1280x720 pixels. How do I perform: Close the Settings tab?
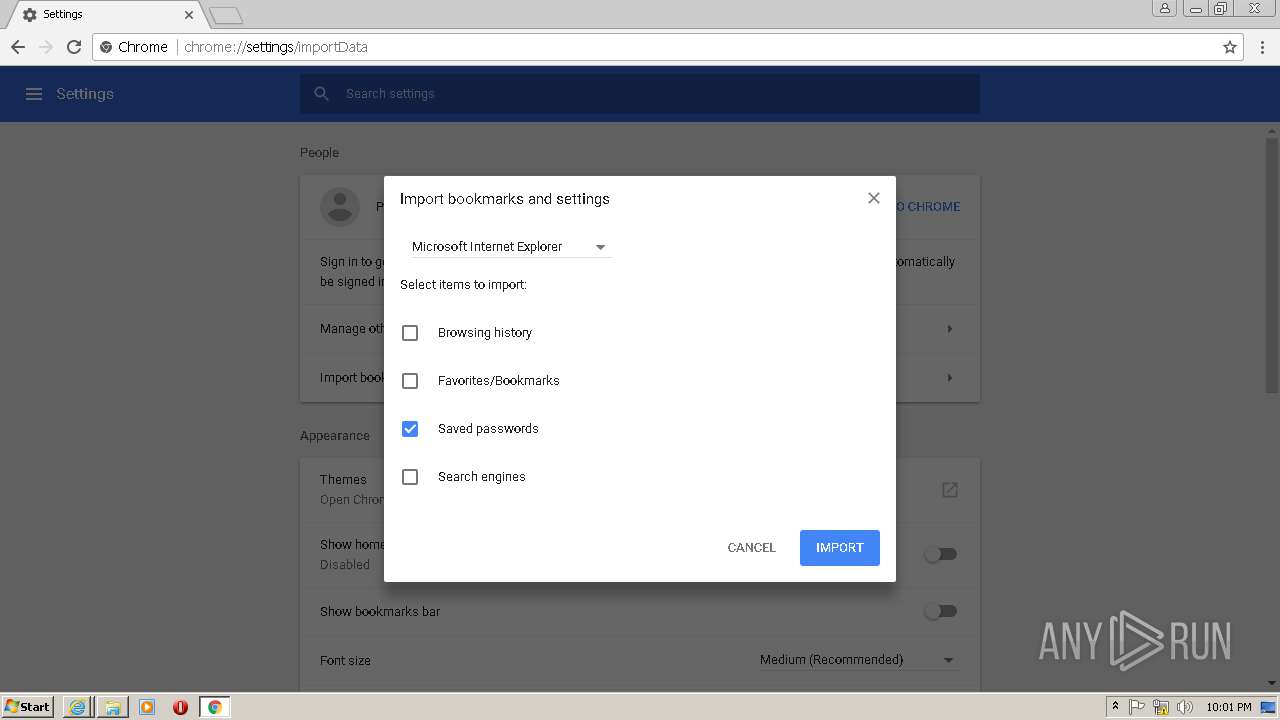[x=189, y=15]
